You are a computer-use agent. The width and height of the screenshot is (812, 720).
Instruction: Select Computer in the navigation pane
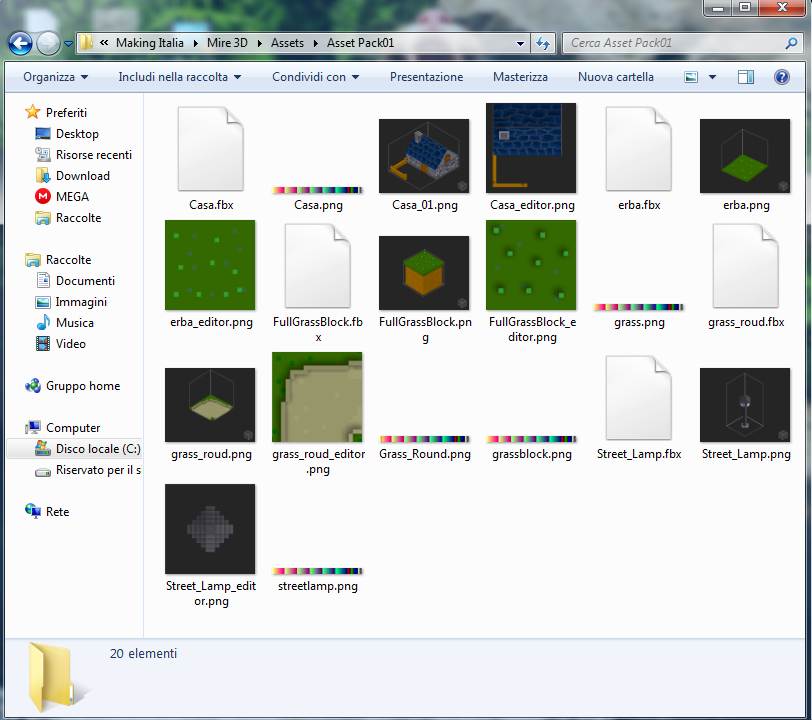73,428
